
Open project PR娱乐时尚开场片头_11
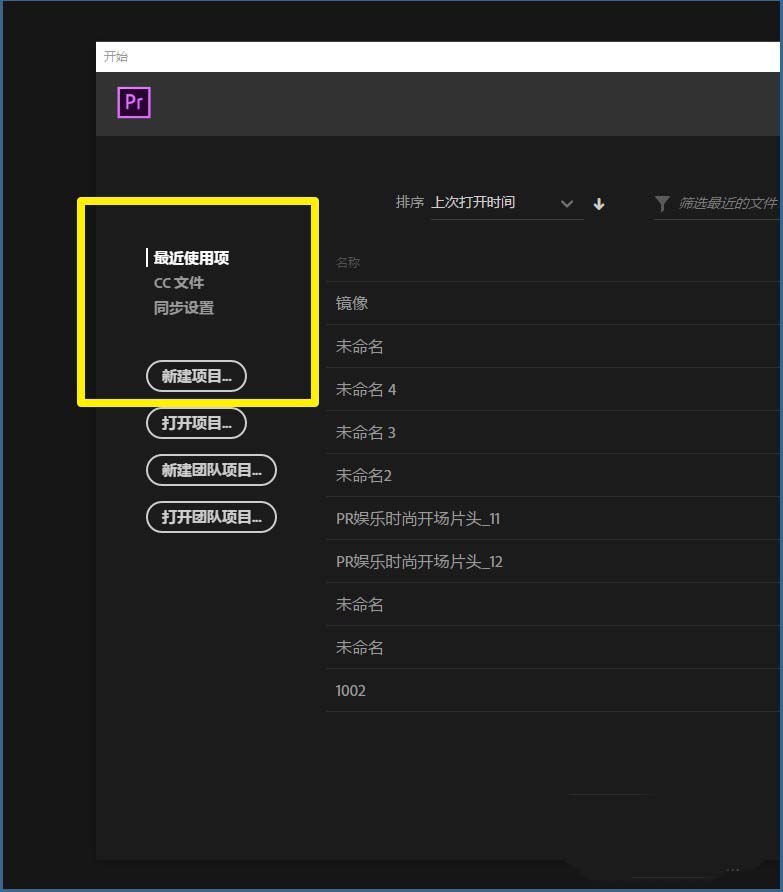pos(553,519)
